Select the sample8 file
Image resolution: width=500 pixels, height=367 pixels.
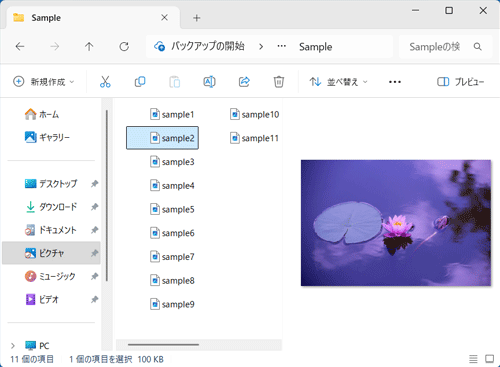[x=172, y=281]
